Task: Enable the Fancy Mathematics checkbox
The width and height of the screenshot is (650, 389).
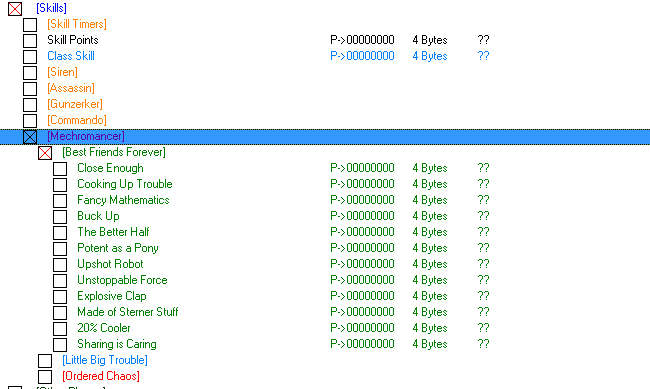Action: coord(60,201)
